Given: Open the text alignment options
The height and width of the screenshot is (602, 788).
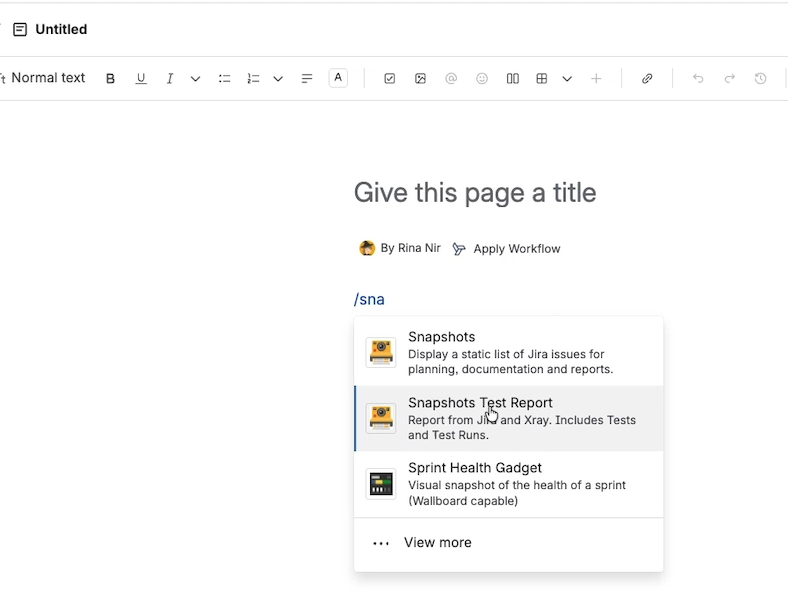Looking at the screenshot, I should (x=307, y=78).
